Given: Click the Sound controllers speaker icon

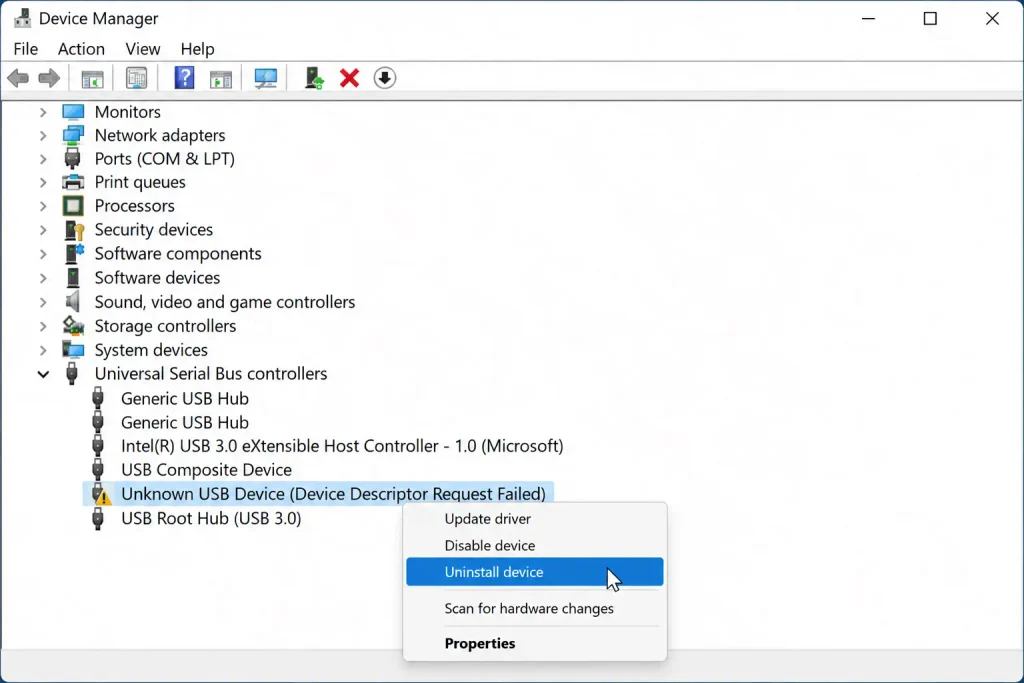Looking at the screenshot, I should point(72,302).
